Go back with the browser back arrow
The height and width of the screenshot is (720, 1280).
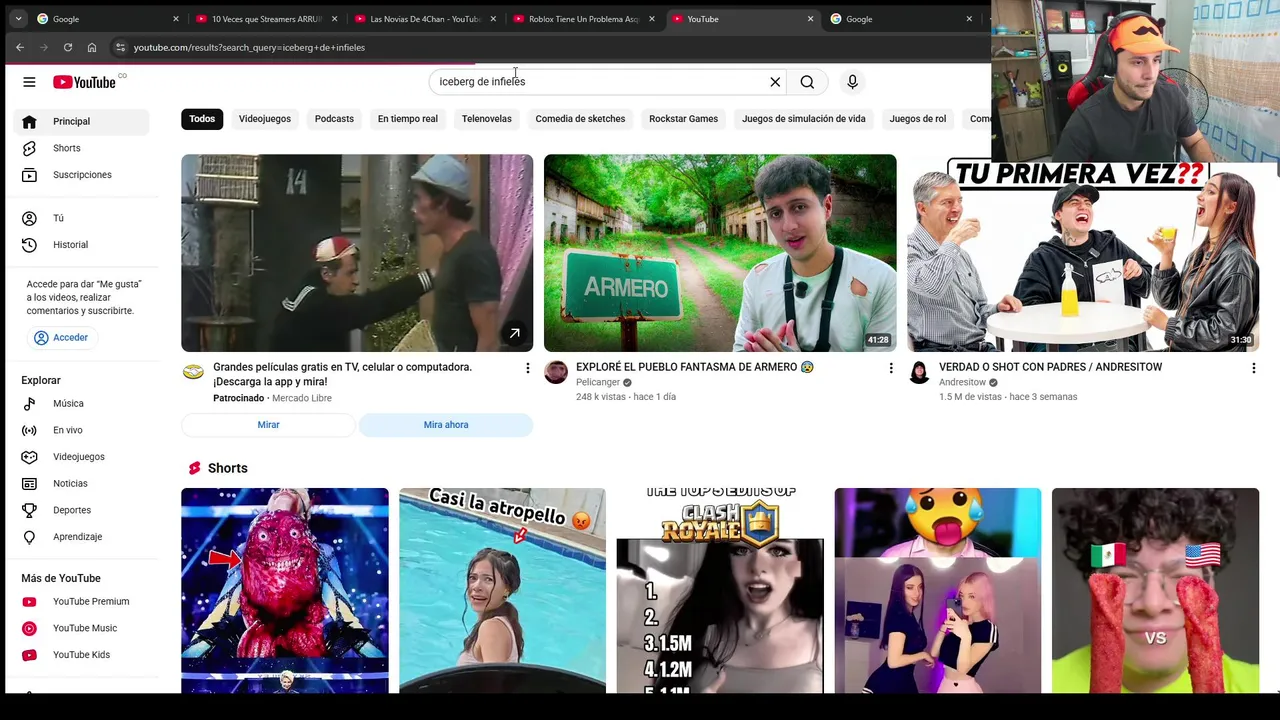click(x=20, y=47)
